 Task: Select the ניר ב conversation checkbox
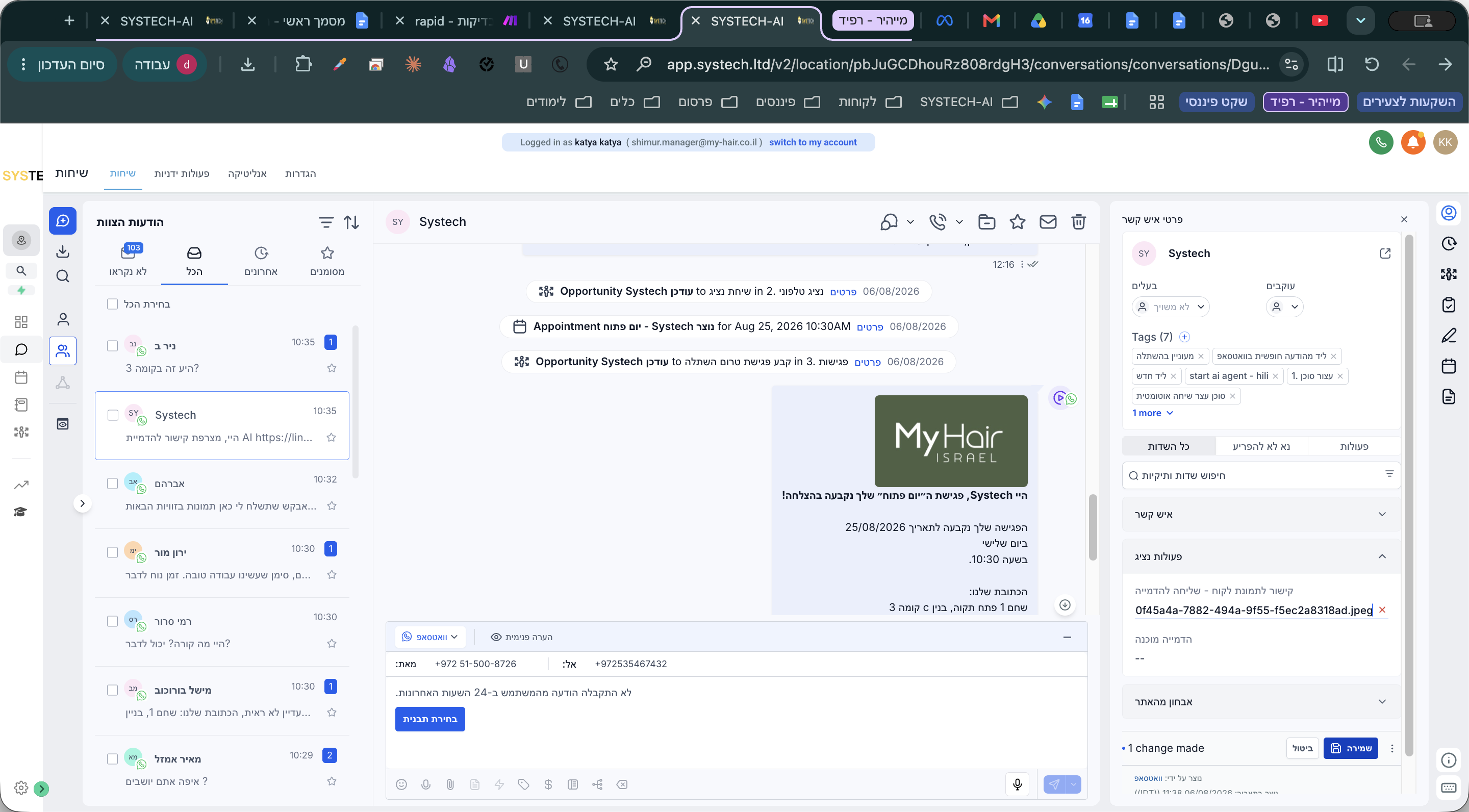point(112,345)
